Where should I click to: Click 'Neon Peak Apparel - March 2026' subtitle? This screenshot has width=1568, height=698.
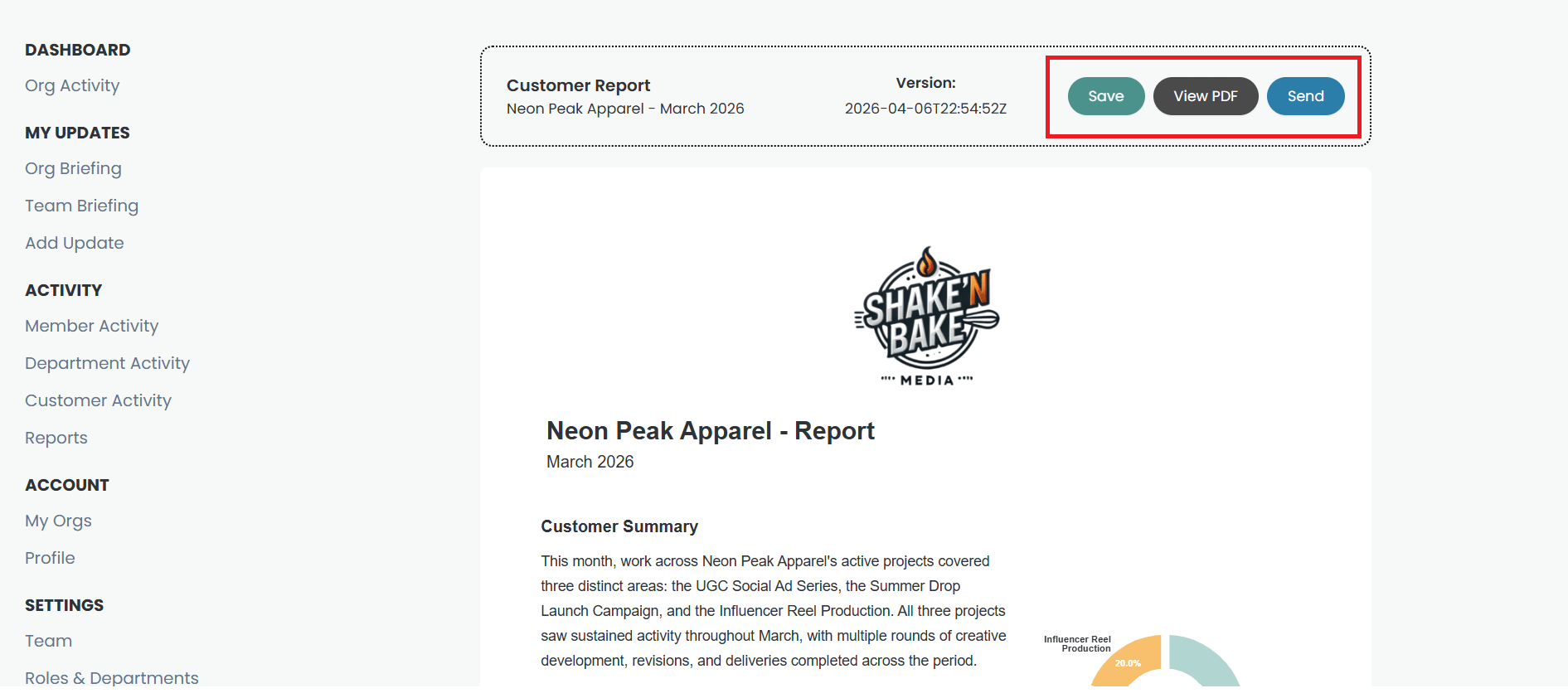pos(625,109)
